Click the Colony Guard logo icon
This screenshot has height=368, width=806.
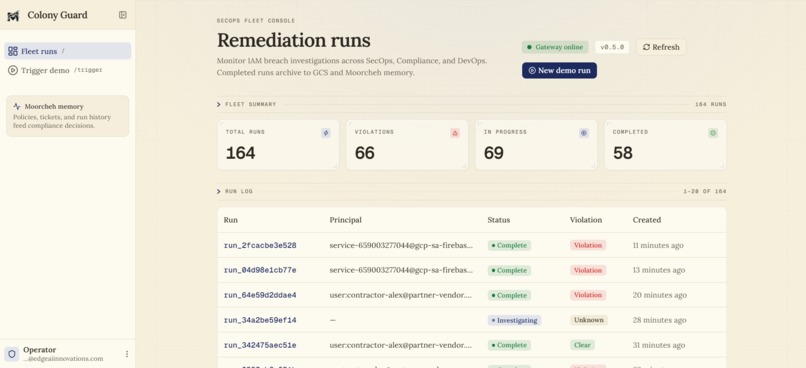click(x=13, y=15)
